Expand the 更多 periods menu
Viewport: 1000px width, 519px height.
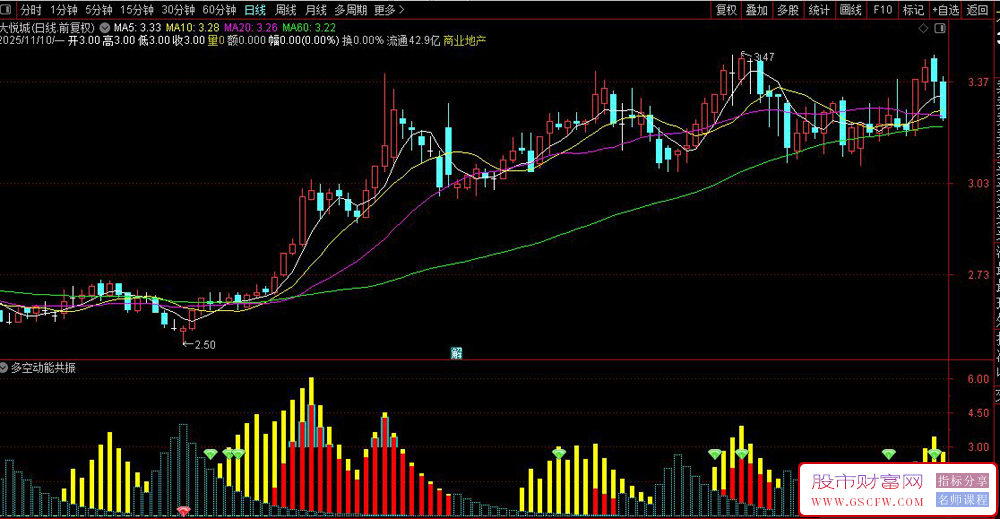click(x=389, y=10)
